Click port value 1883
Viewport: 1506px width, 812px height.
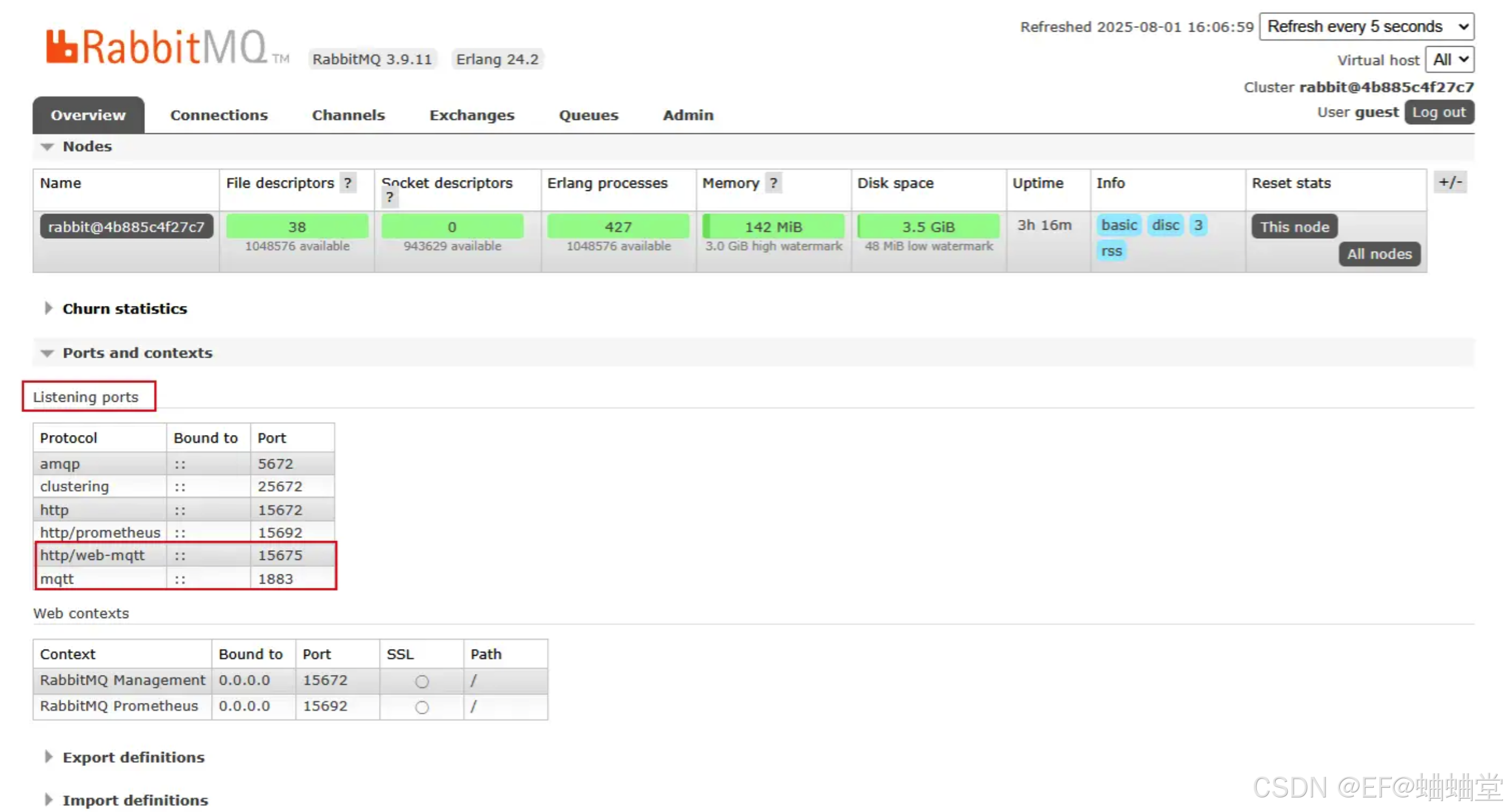[x=276, y=579]
